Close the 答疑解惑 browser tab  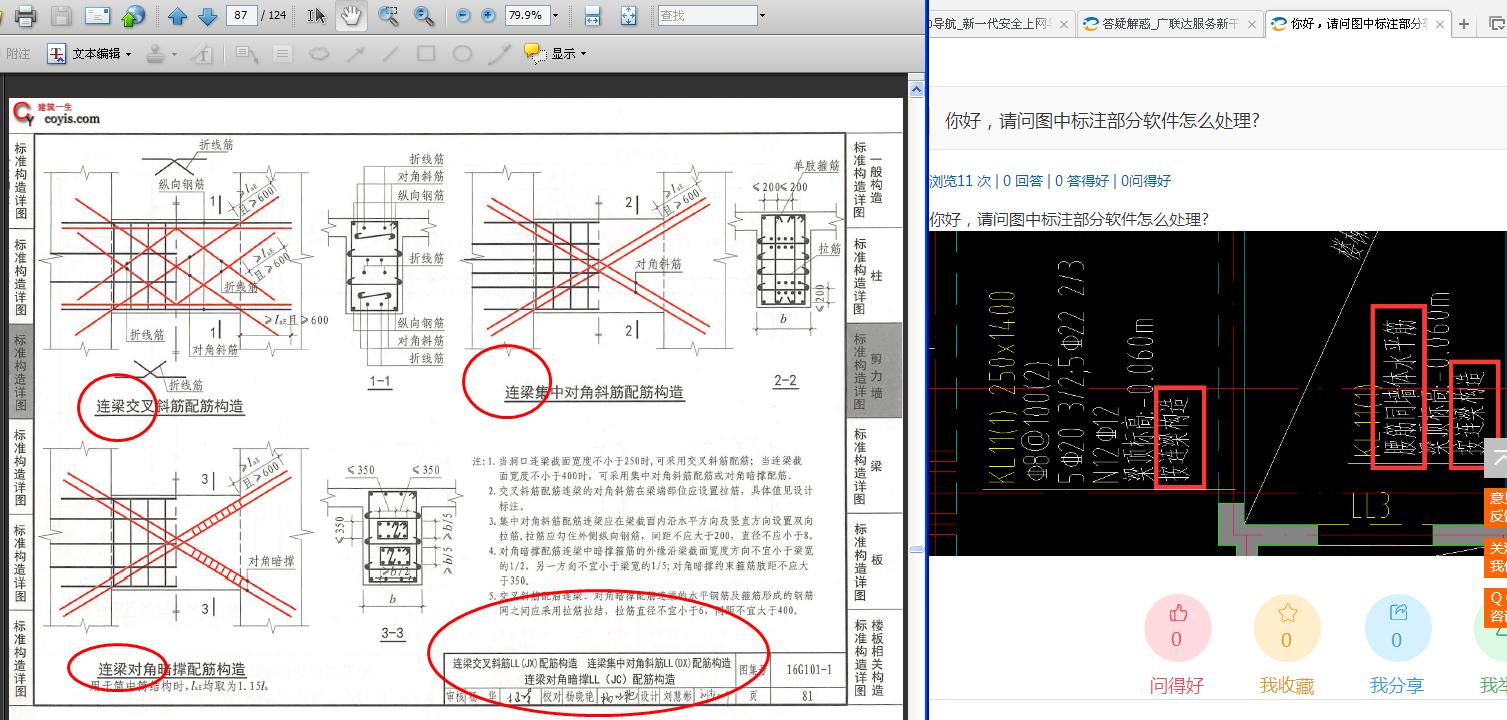[x=1250, y=24]
